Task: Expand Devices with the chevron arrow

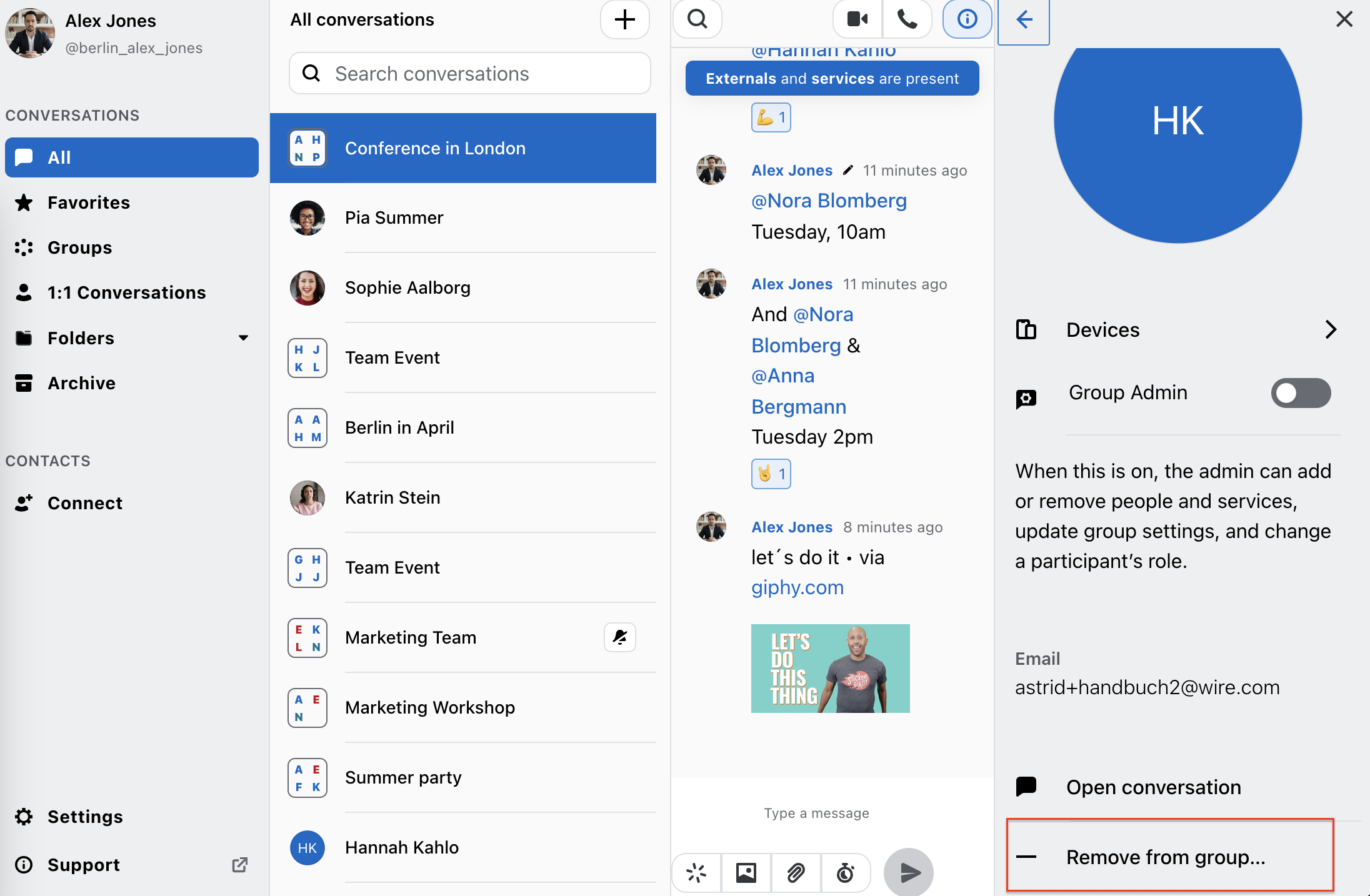Action: coord(1331,329)
